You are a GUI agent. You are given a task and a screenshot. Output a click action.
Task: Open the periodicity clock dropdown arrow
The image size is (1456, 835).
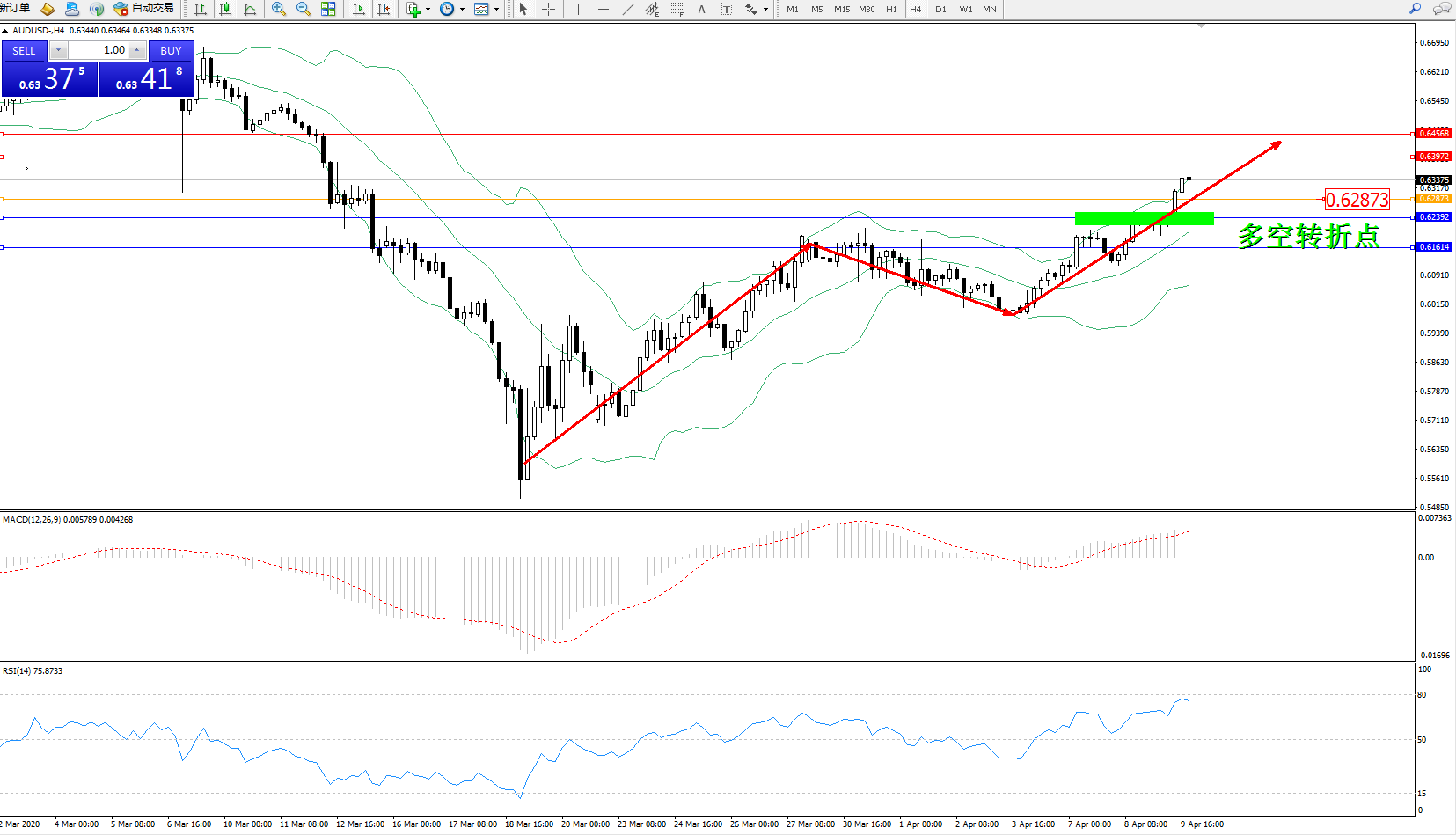462,10
